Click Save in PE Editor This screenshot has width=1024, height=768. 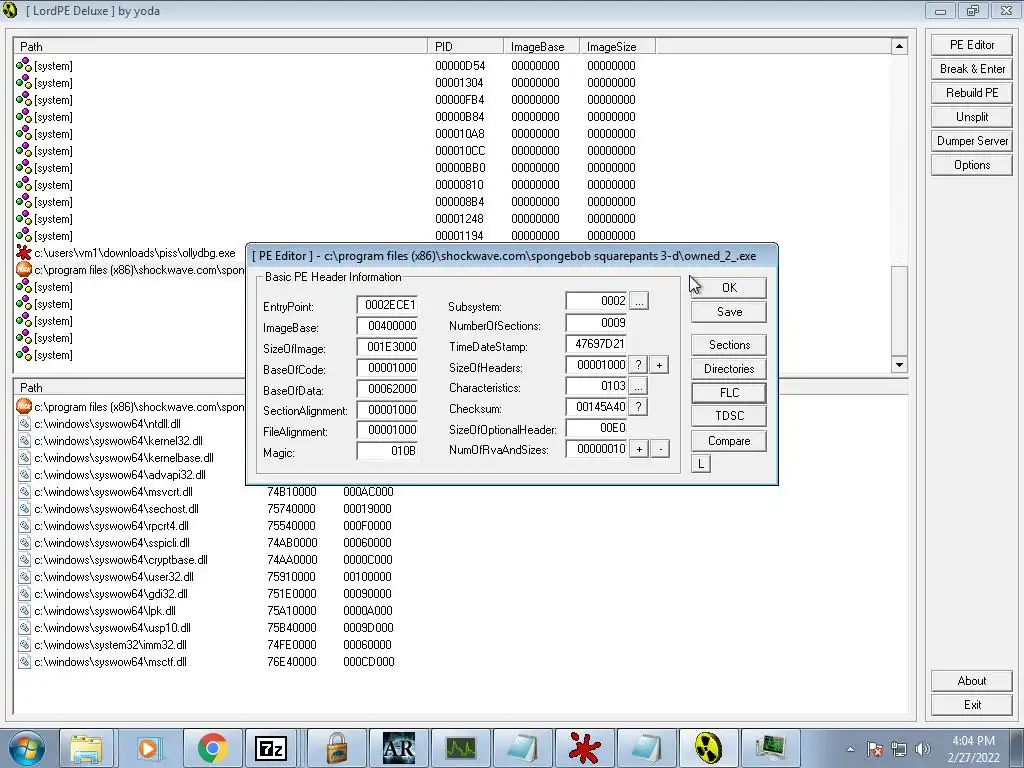729,312
